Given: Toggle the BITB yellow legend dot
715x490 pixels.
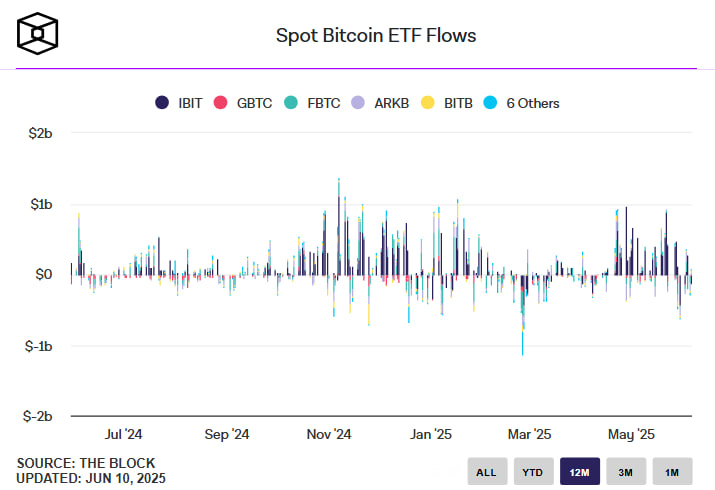Looking at the screenshot, I should (427, 103).
